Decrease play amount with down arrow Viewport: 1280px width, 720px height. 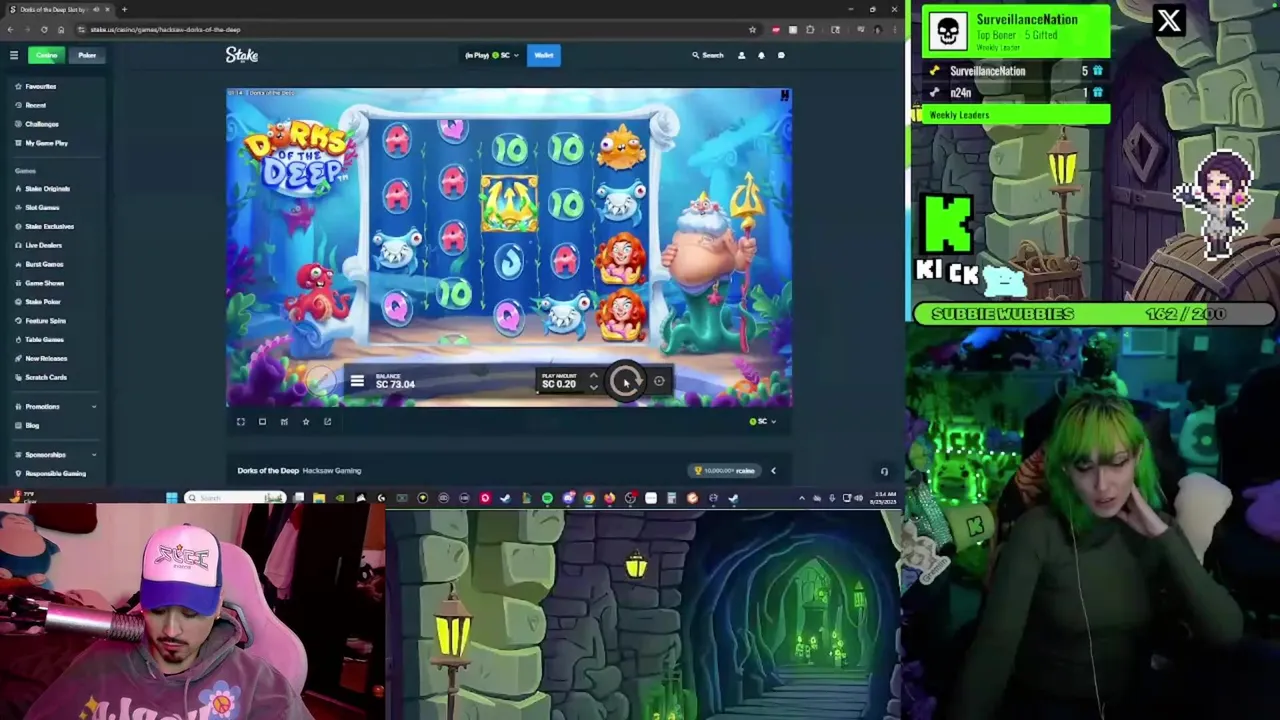(593, 387)
